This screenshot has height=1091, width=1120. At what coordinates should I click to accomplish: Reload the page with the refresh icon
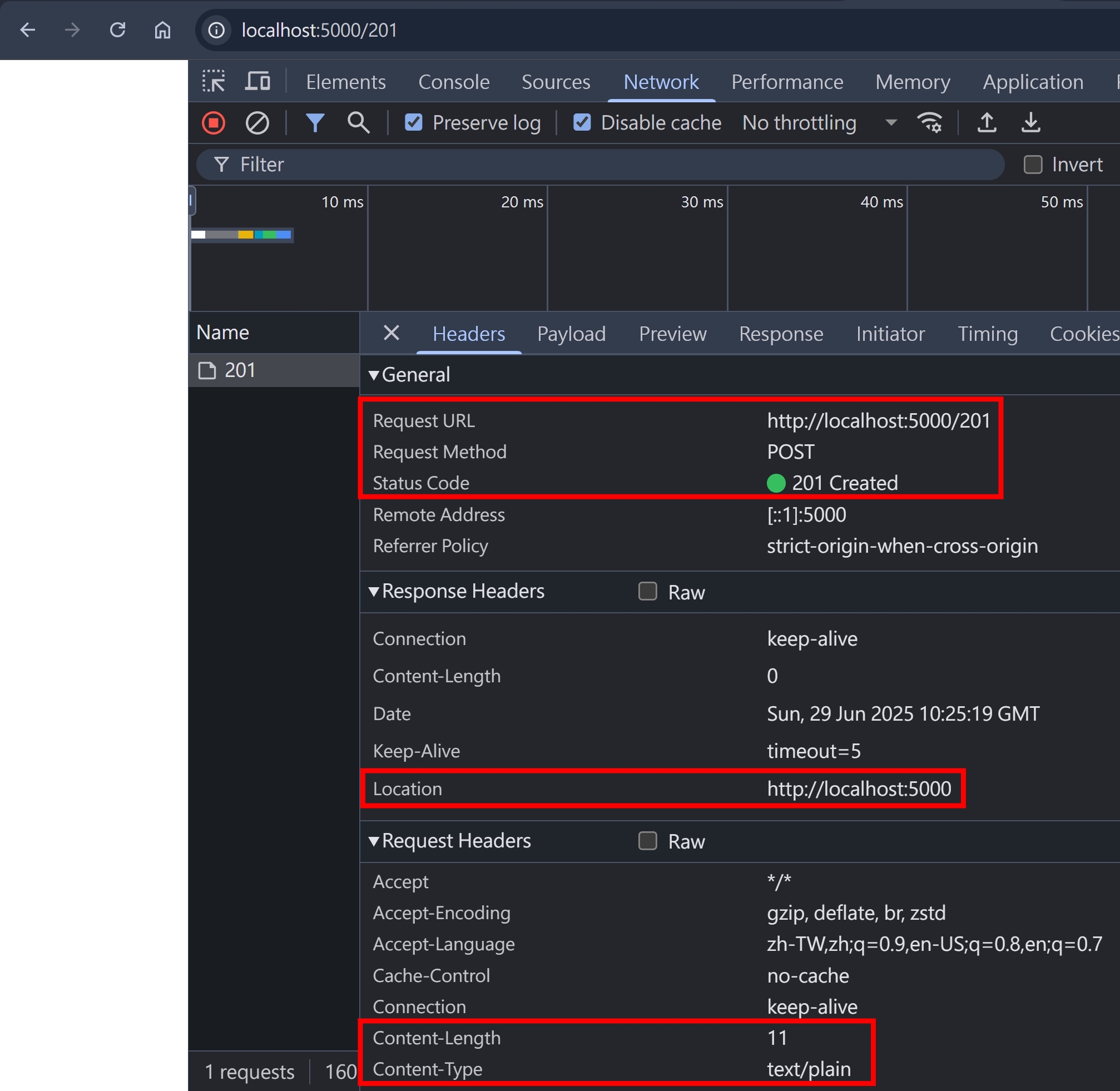pos(117,30)
